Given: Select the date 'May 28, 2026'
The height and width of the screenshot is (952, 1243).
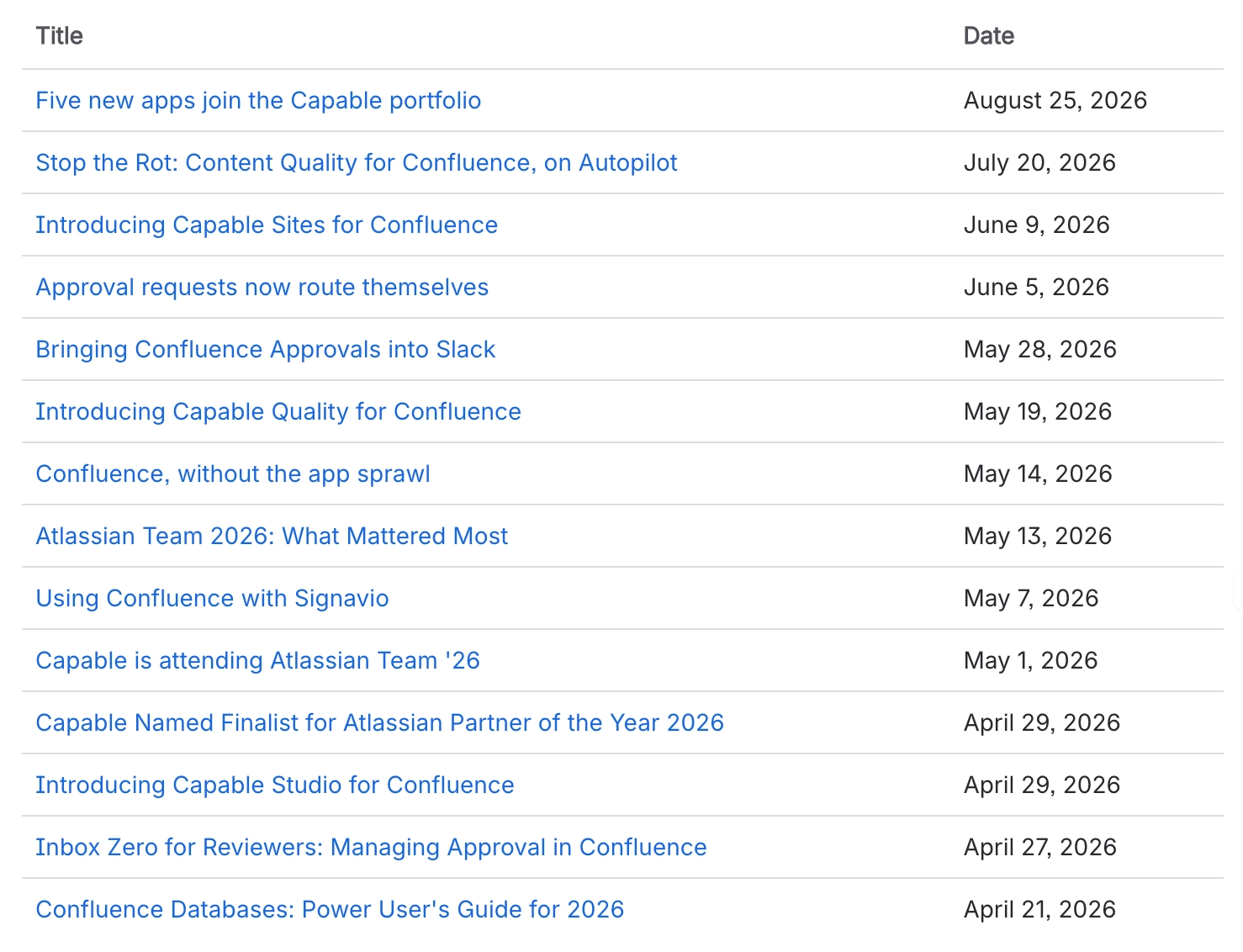Looking at the screenshot, I should 1040,350.
